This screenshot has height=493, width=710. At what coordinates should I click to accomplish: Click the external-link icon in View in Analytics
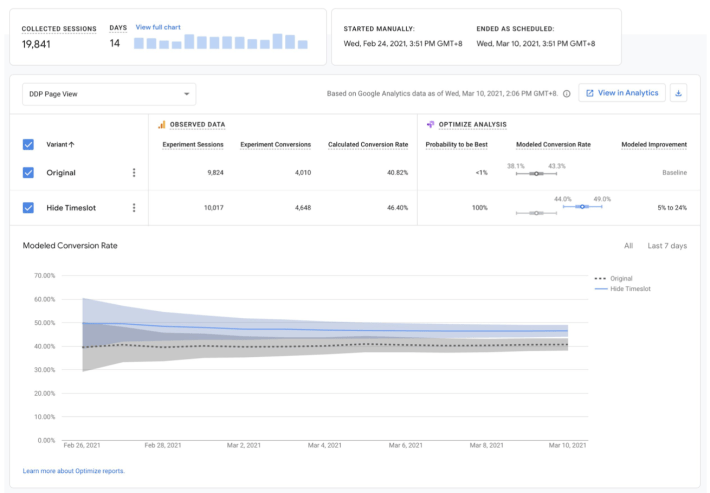[x=590, y=93]
